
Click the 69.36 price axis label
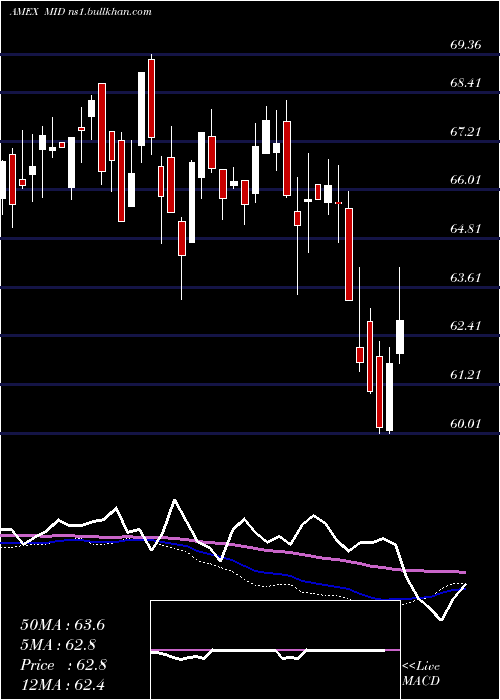click(x=466, y=45)
